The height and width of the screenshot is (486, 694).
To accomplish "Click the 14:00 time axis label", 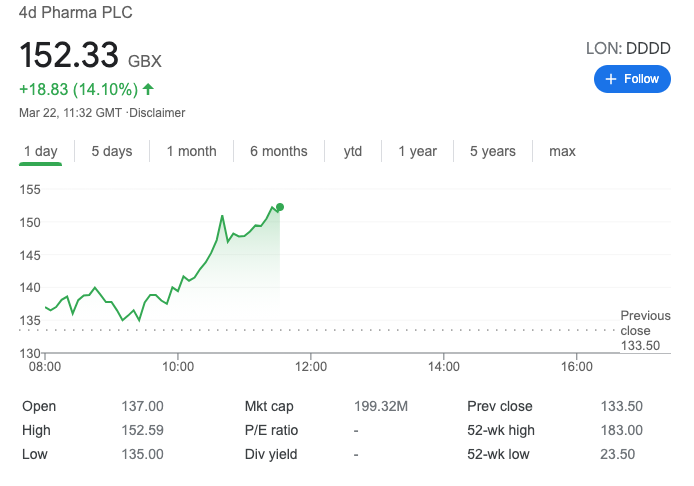I will coord(443,366).
